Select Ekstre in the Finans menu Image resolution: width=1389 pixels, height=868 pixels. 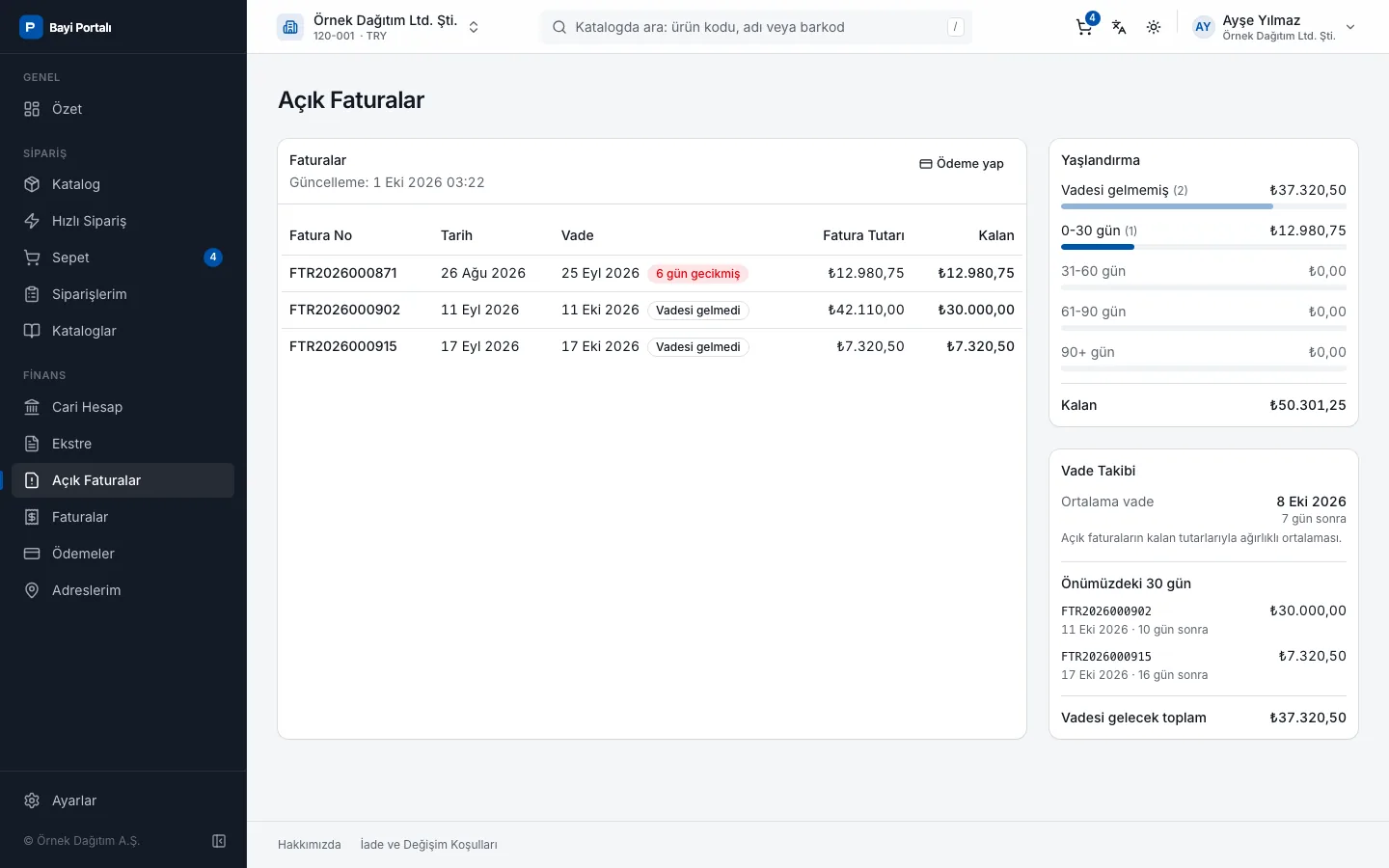click(x=123, y=444)
